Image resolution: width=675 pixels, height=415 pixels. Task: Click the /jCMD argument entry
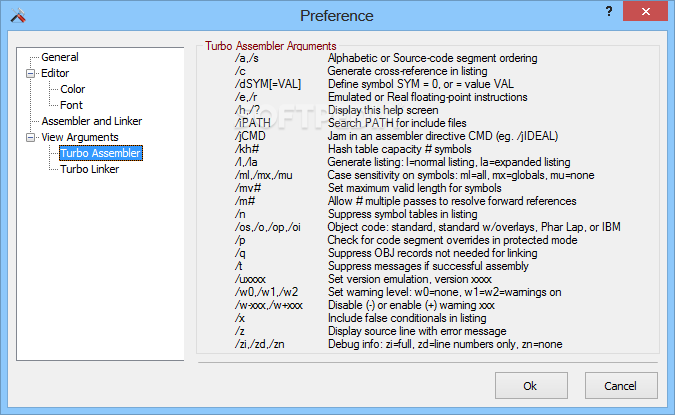click(x=250, y=136)
